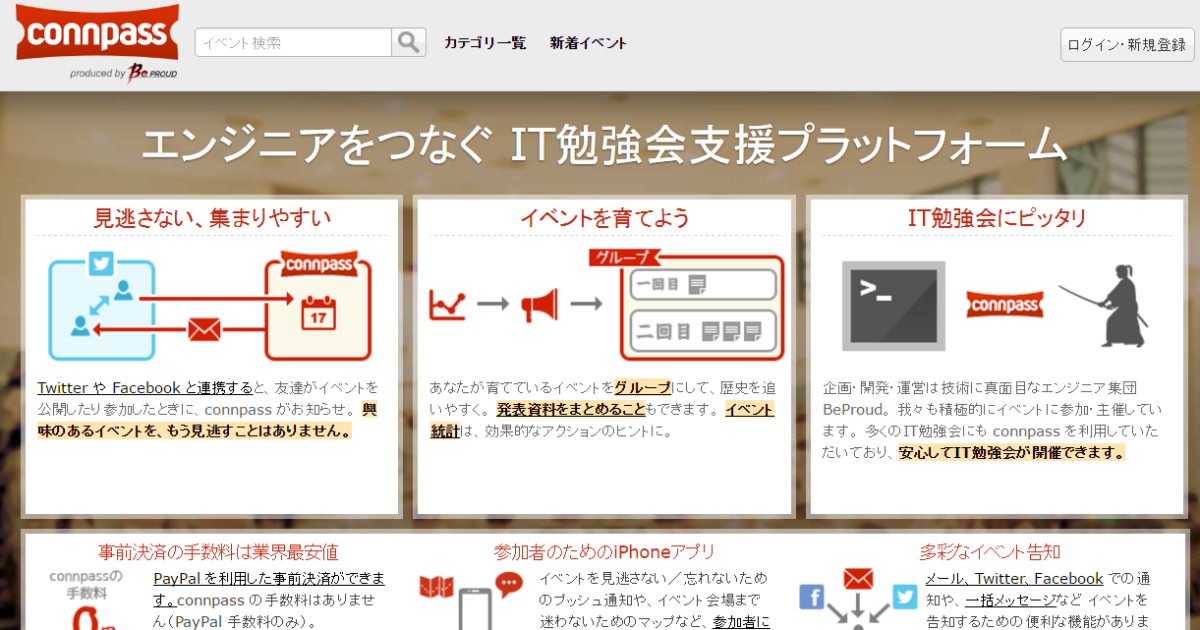Open 新着イベント menu item
Screen dimensions: 1200x630
(588, 43)
